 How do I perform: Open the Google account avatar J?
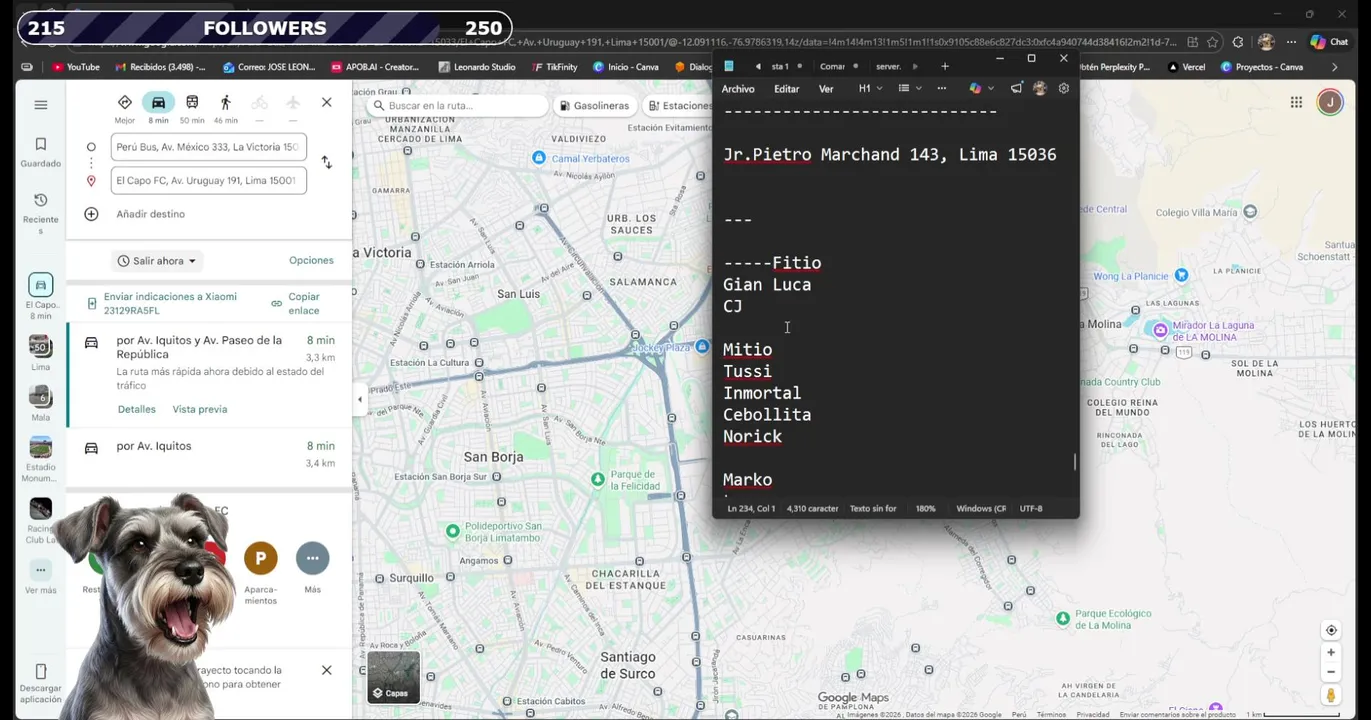click(x=1330, y=102)
